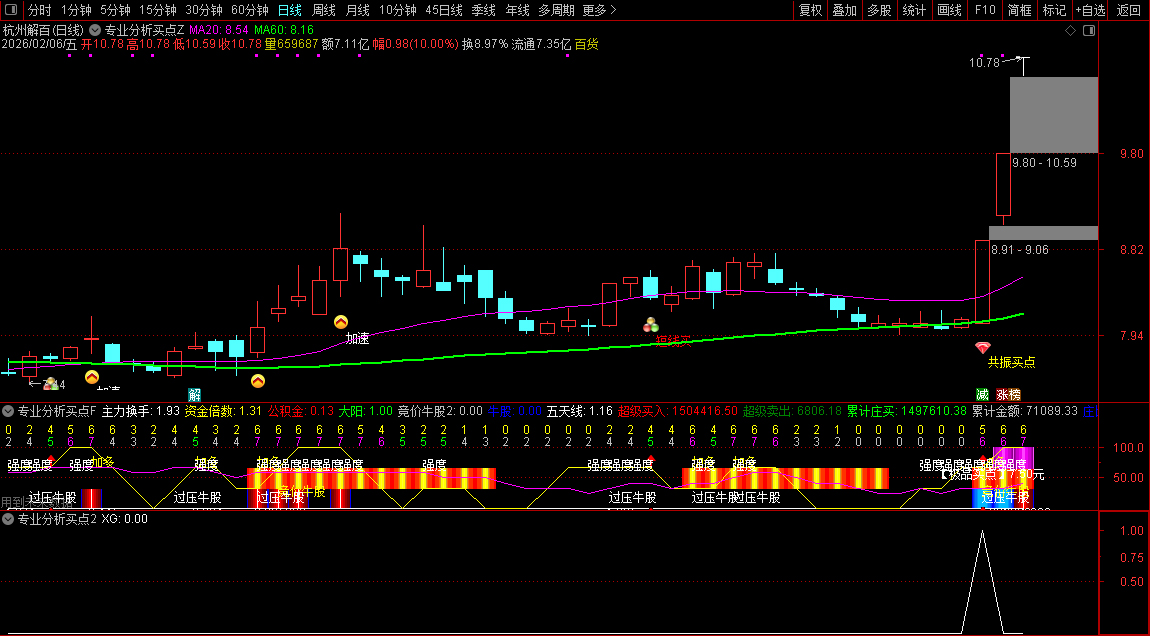Viewport: 1150px width, 636px height.
Task: Click the white XG signal spike
Action: [983, 580]
